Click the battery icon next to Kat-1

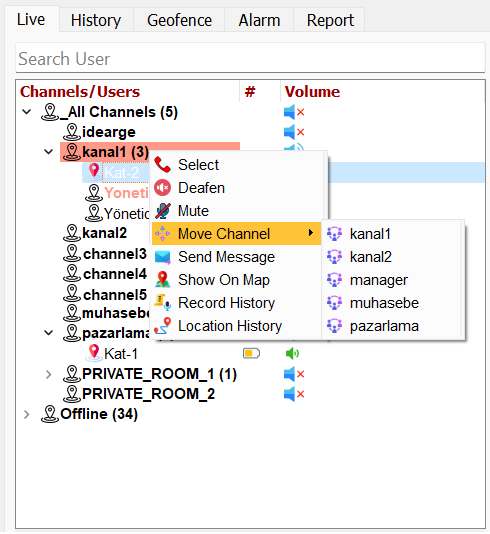tap(251, 354)
